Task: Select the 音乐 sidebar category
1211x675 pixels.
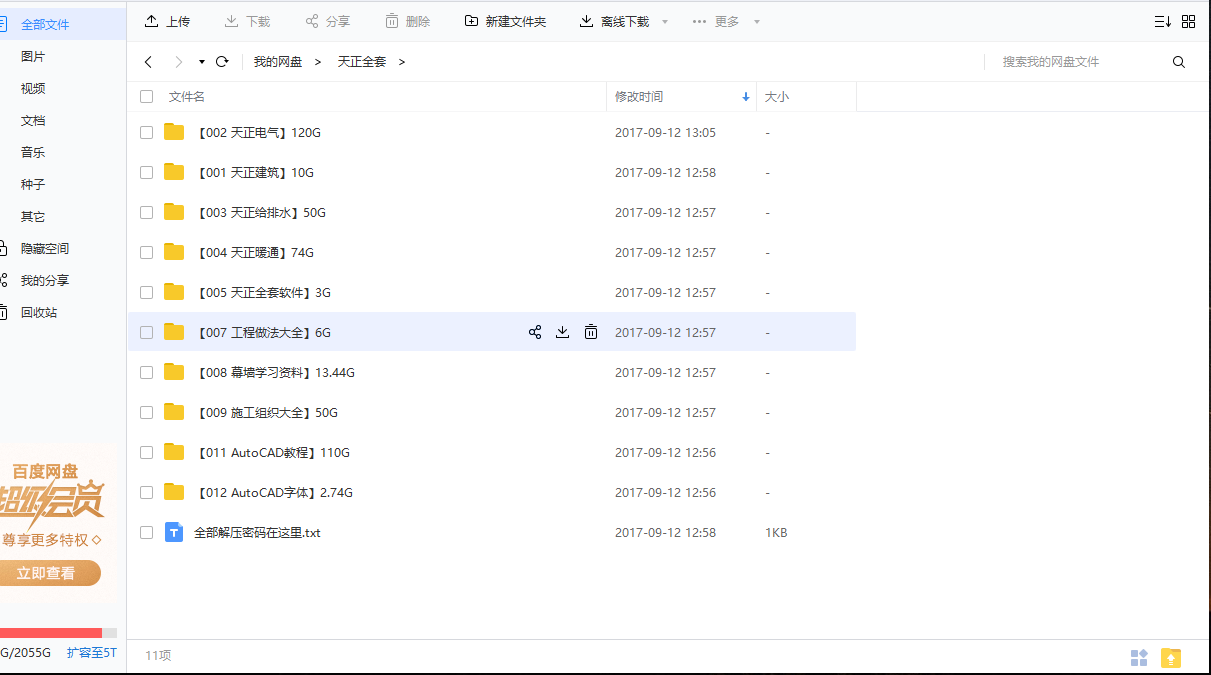Action: [x=33, y=153]
